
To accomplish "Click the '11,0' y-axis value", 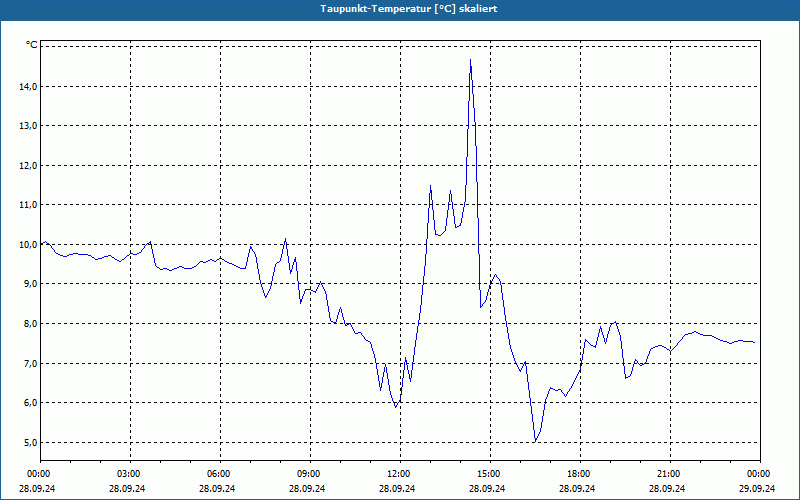I will [x=29, y=205].
